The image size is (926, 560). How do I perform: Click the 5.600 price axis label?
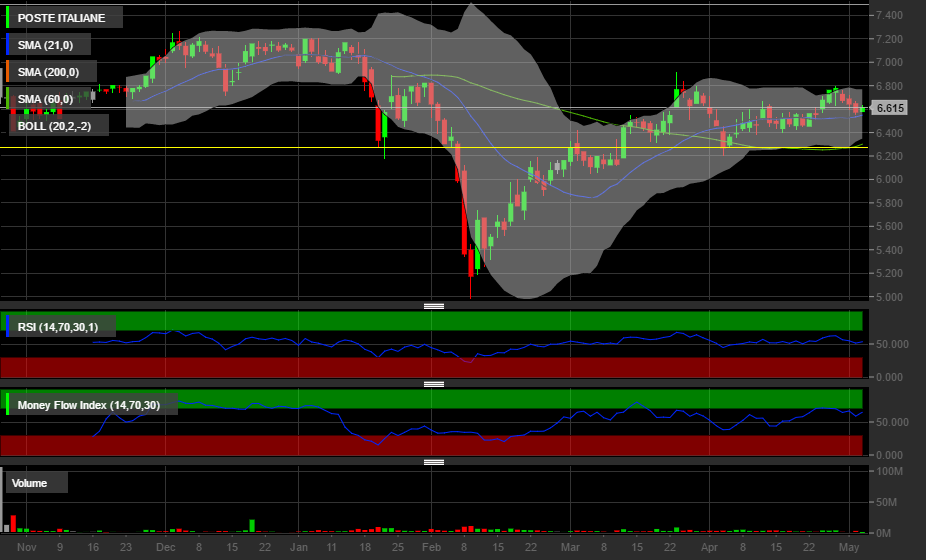coord(889,226)
